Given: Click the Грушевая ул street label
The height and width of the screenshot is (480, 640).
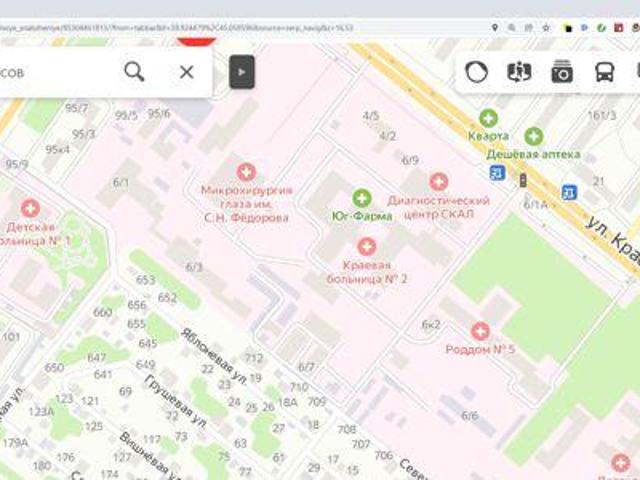Looking at the screenshot, I should (x=175, y=401).
